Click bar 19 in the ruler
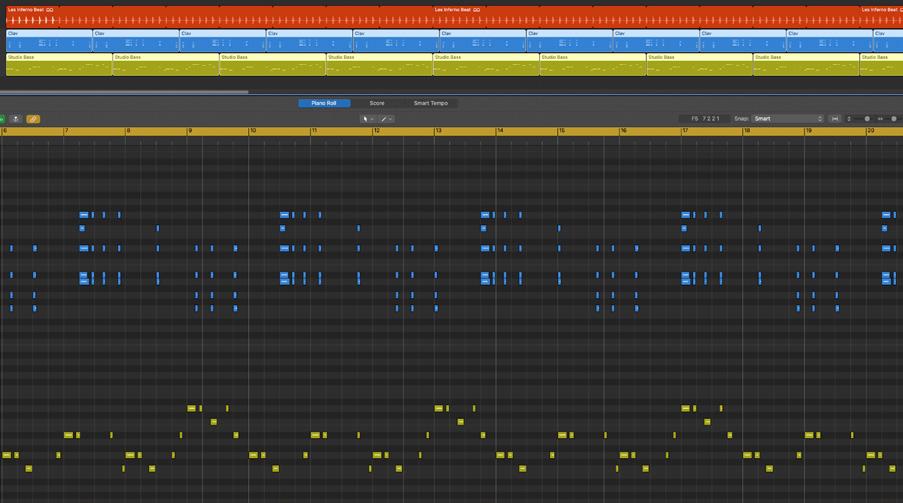This screenshot has width=903, height=503. pyautogui.click(x=809, y=131)
